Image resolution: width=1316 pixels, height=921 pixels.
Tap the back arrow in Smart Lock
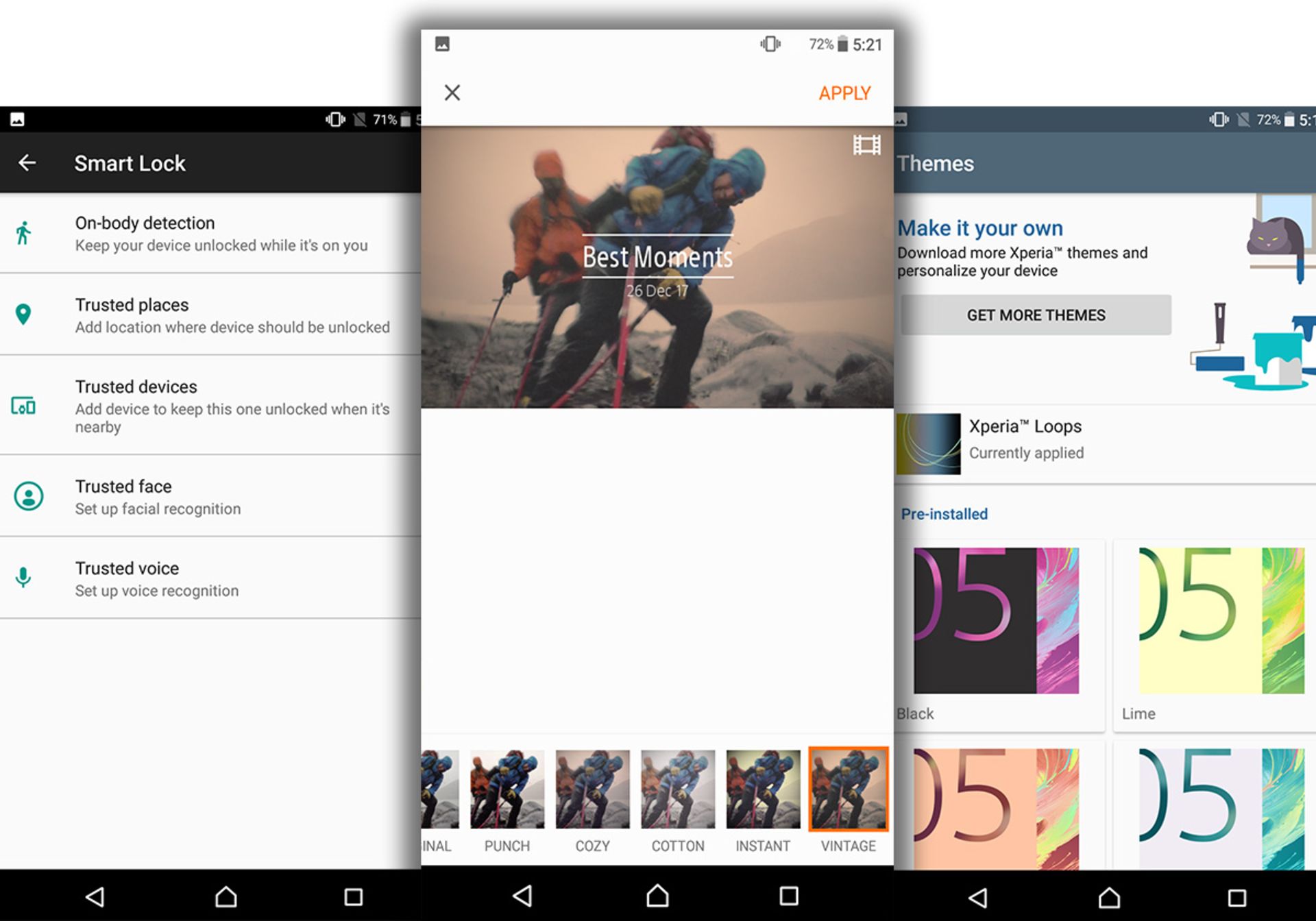pyautogui.click(x=27, y=163)
